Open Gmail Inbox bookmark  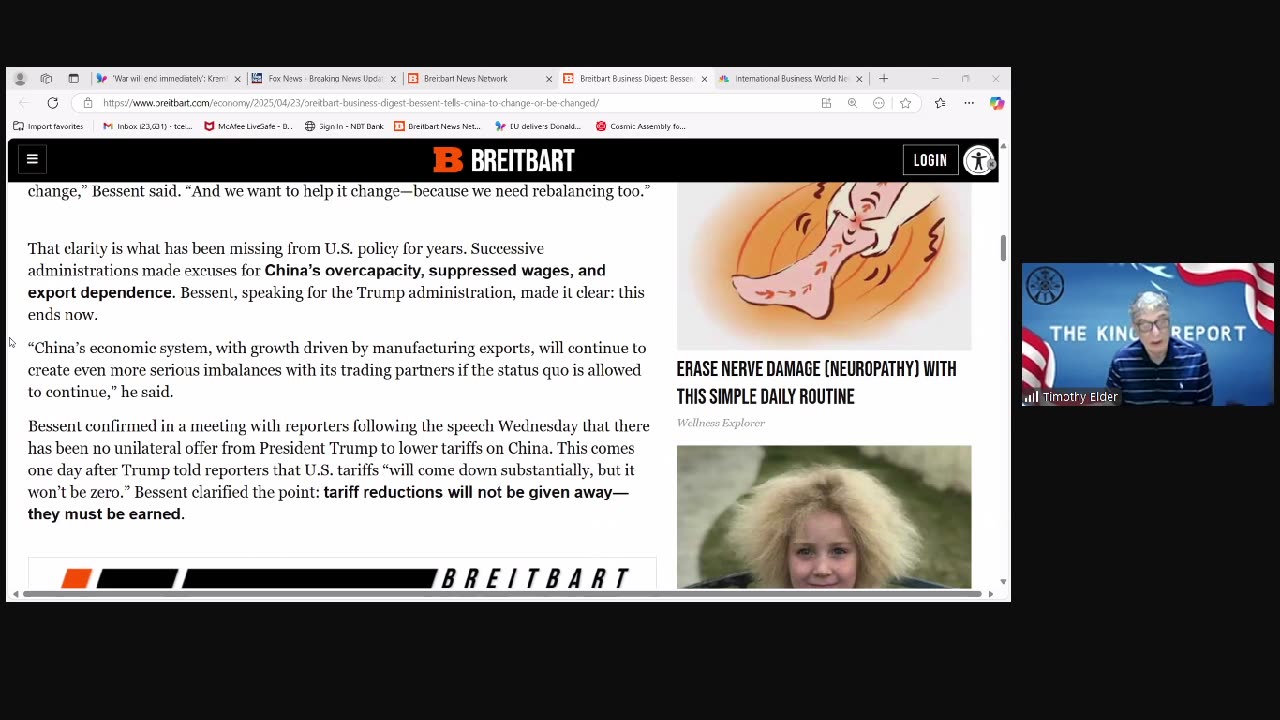(148, 126)
